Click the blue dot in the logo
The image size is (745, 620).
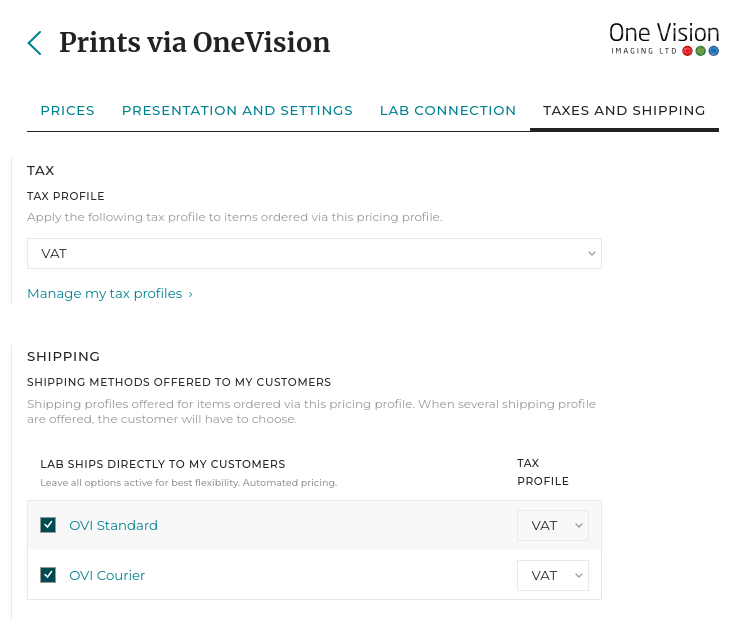coord(714,51)
